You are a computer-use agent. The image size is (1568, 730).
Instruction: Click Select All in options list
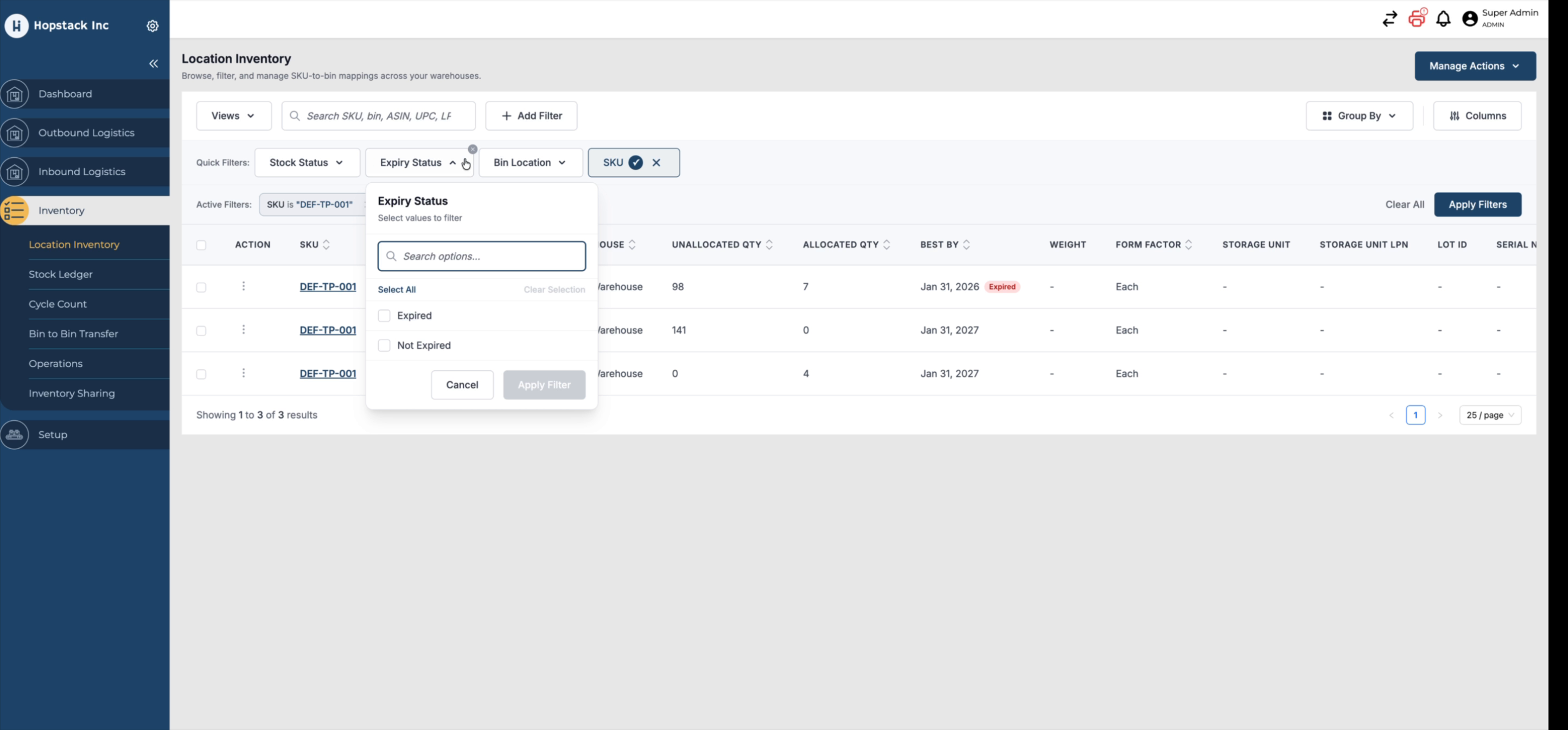(396, 290)
